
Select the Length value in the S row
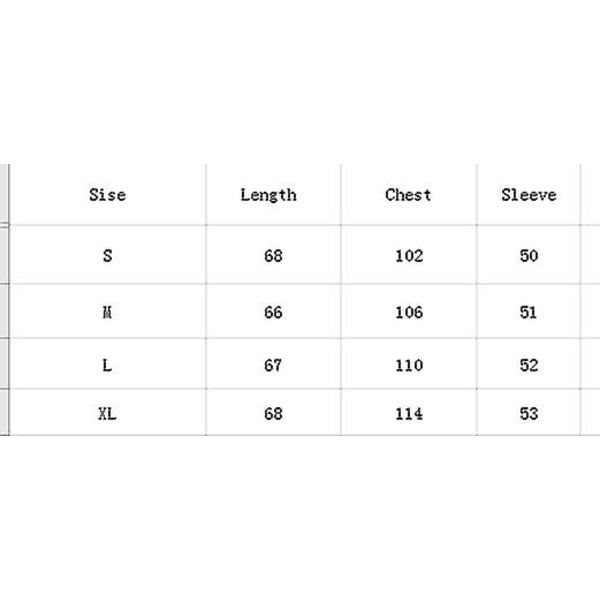(273, 256)
